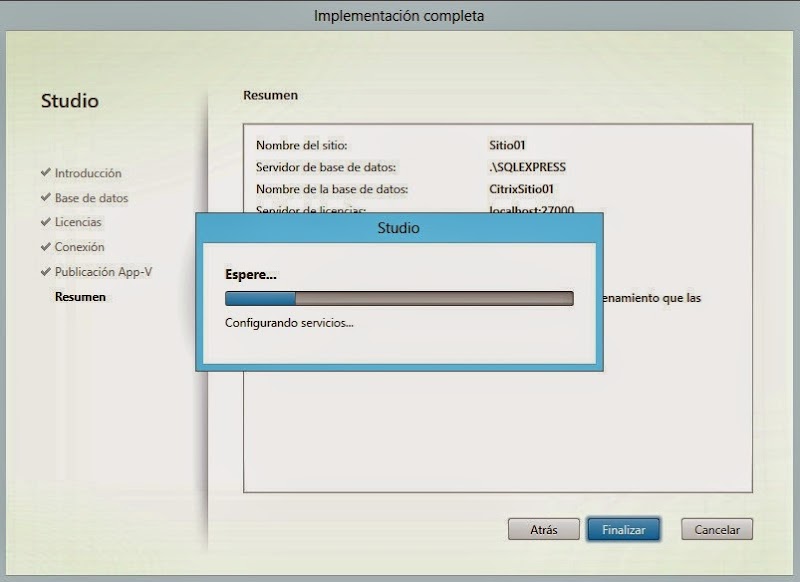Screen dimensions: 800x582
Task: Open the Introducción step
Action: click(88, 173)
